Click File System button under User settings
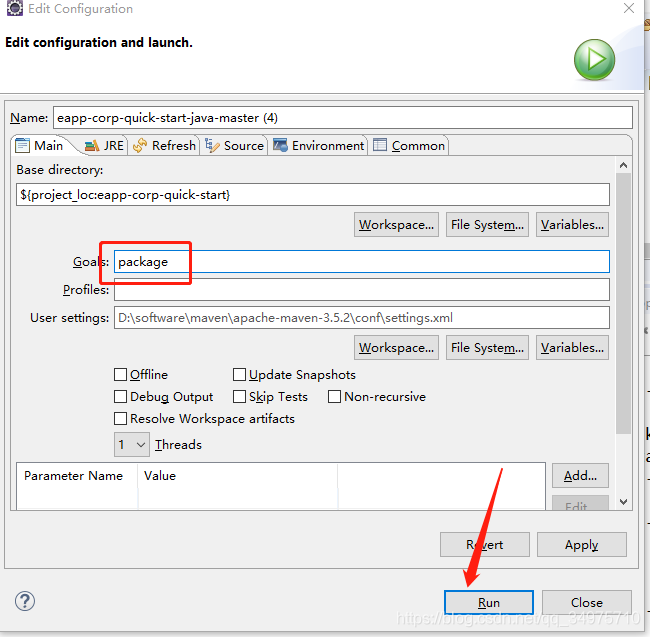 point(487,347)
